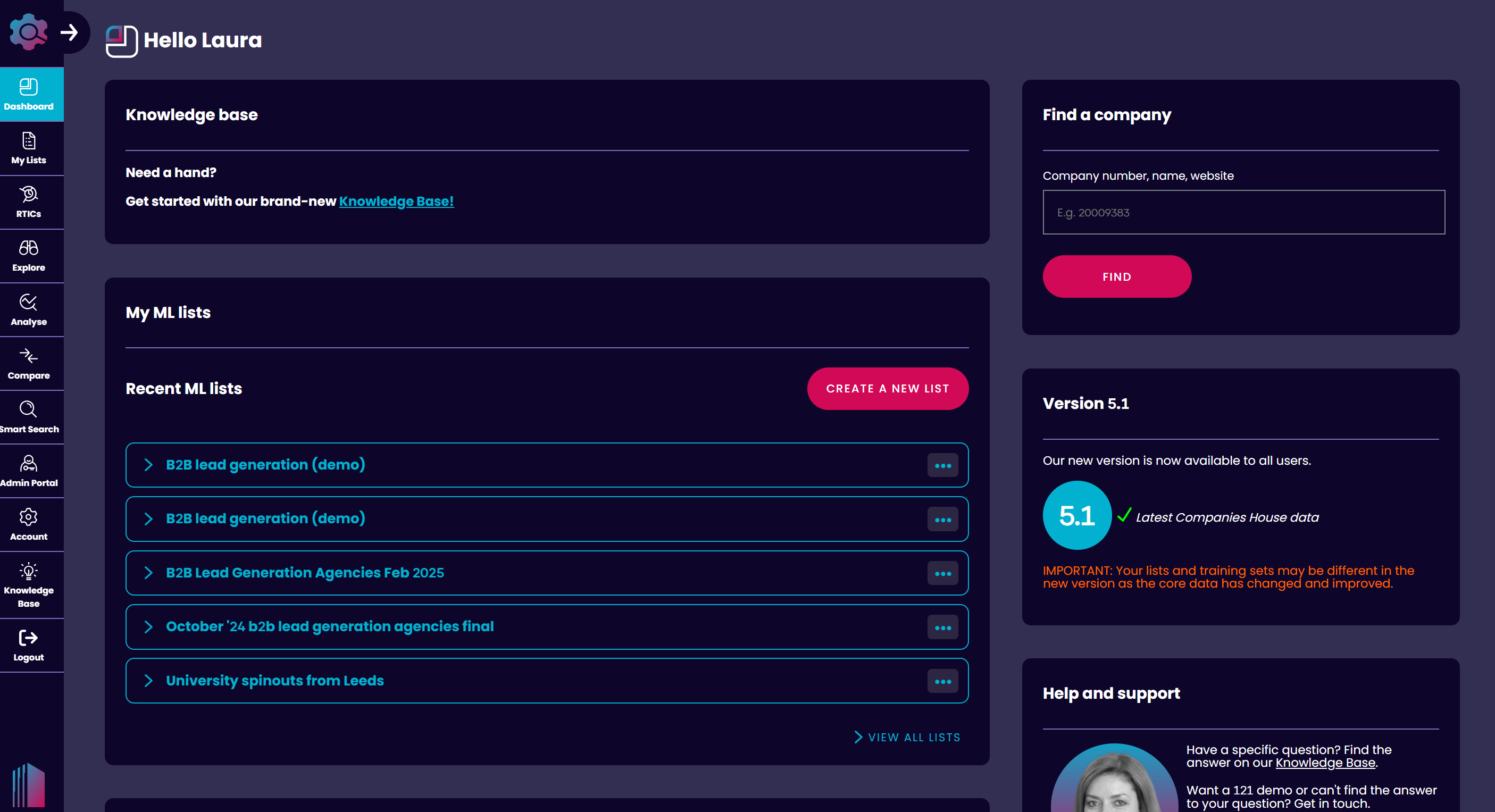The height and width of the screenshot is (812, 1495).
Task: Click 'Latest Companies House data' text
Action: pos(1227,517)
